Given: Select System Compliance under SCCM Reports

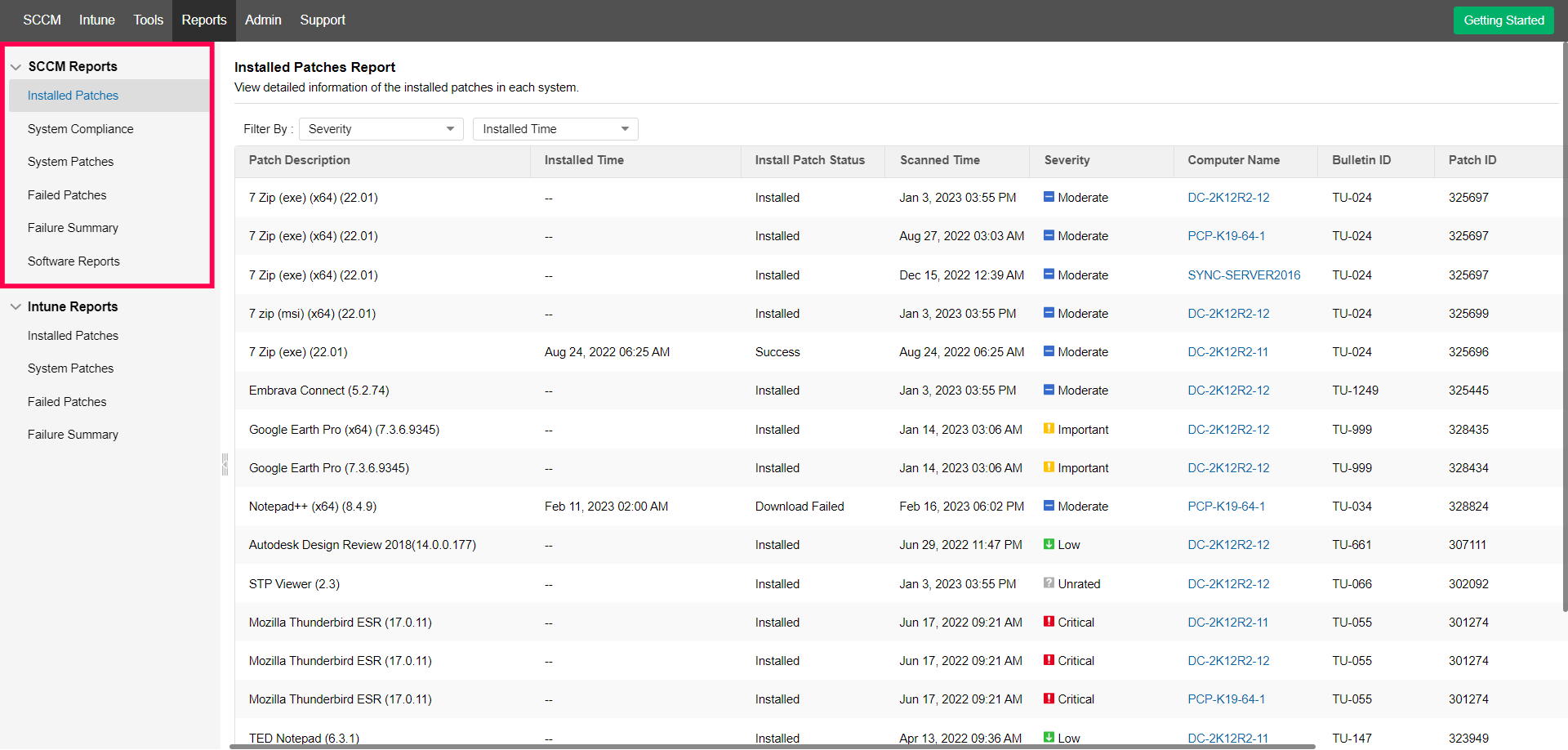Looking at the screenshot, I should [80, 129].
